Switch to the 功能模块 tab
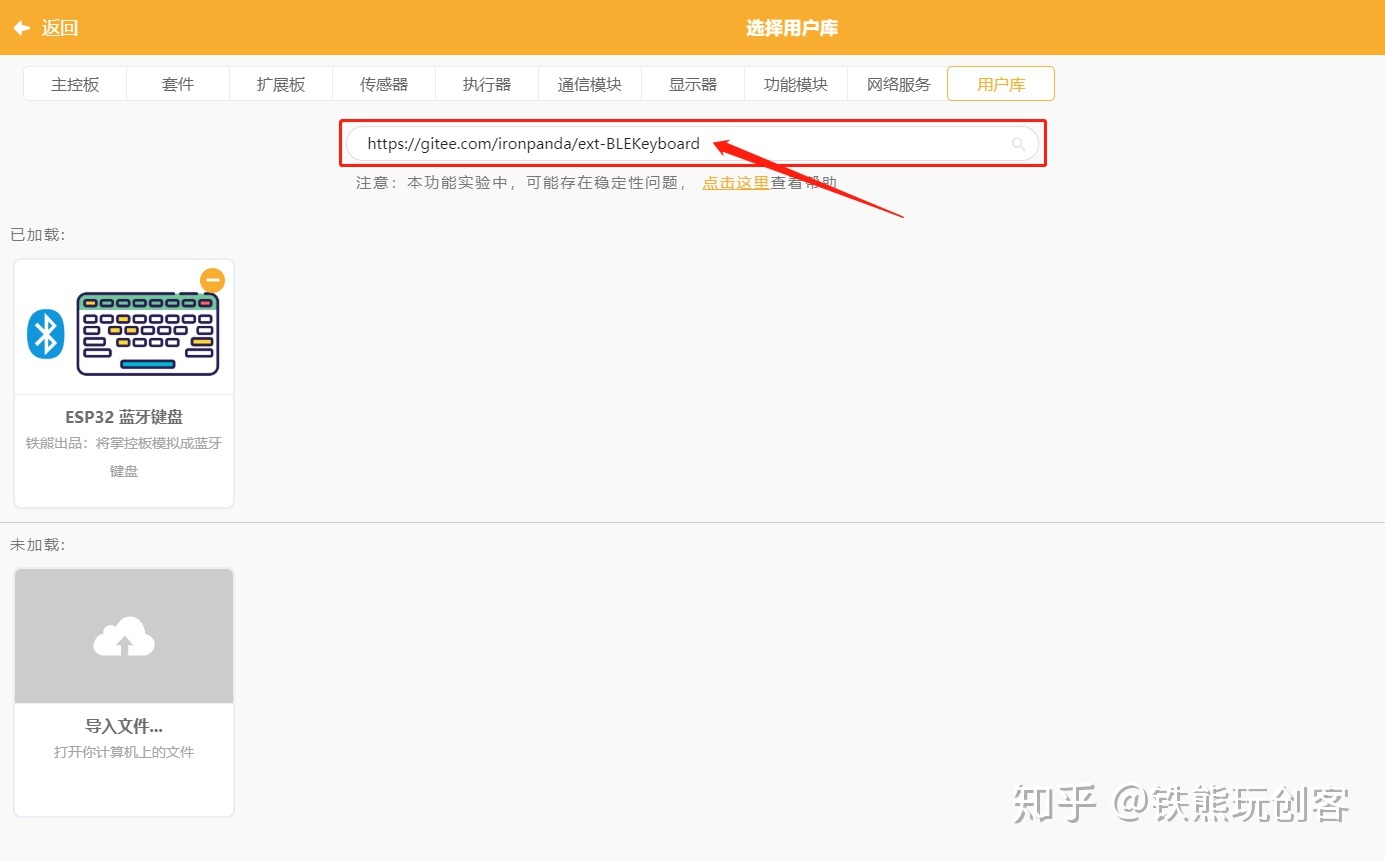 click(x=796, y=84)
